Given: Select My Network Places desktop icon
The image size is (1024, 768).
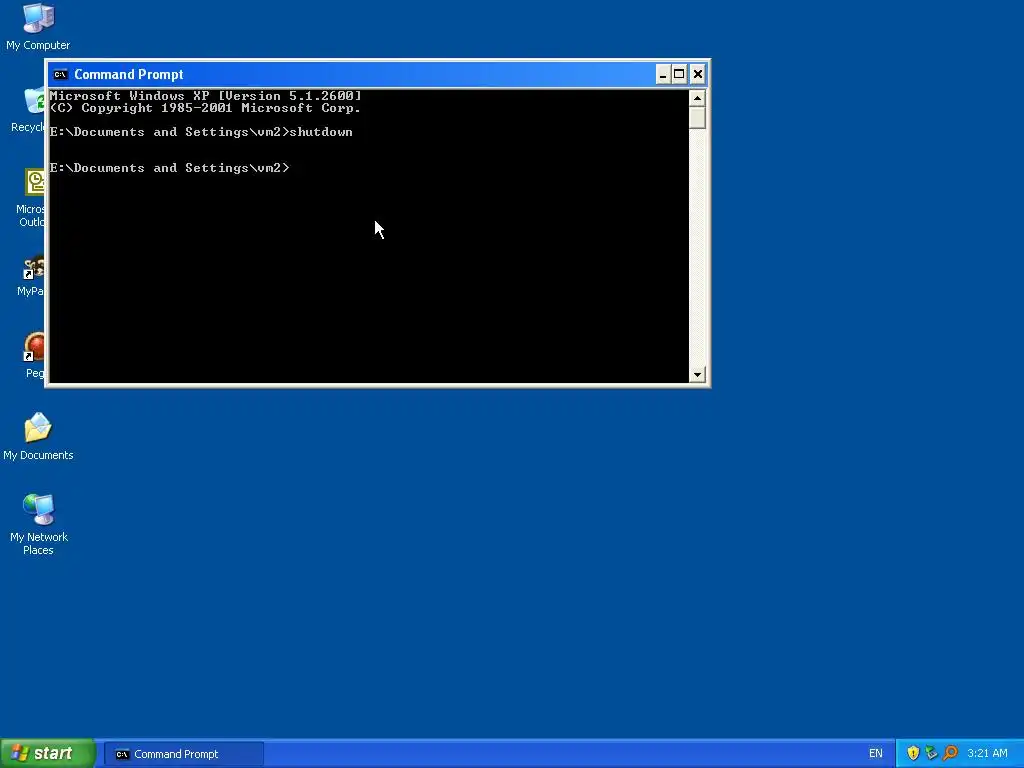Looking at the screenshot, I should tap(39, 525).
